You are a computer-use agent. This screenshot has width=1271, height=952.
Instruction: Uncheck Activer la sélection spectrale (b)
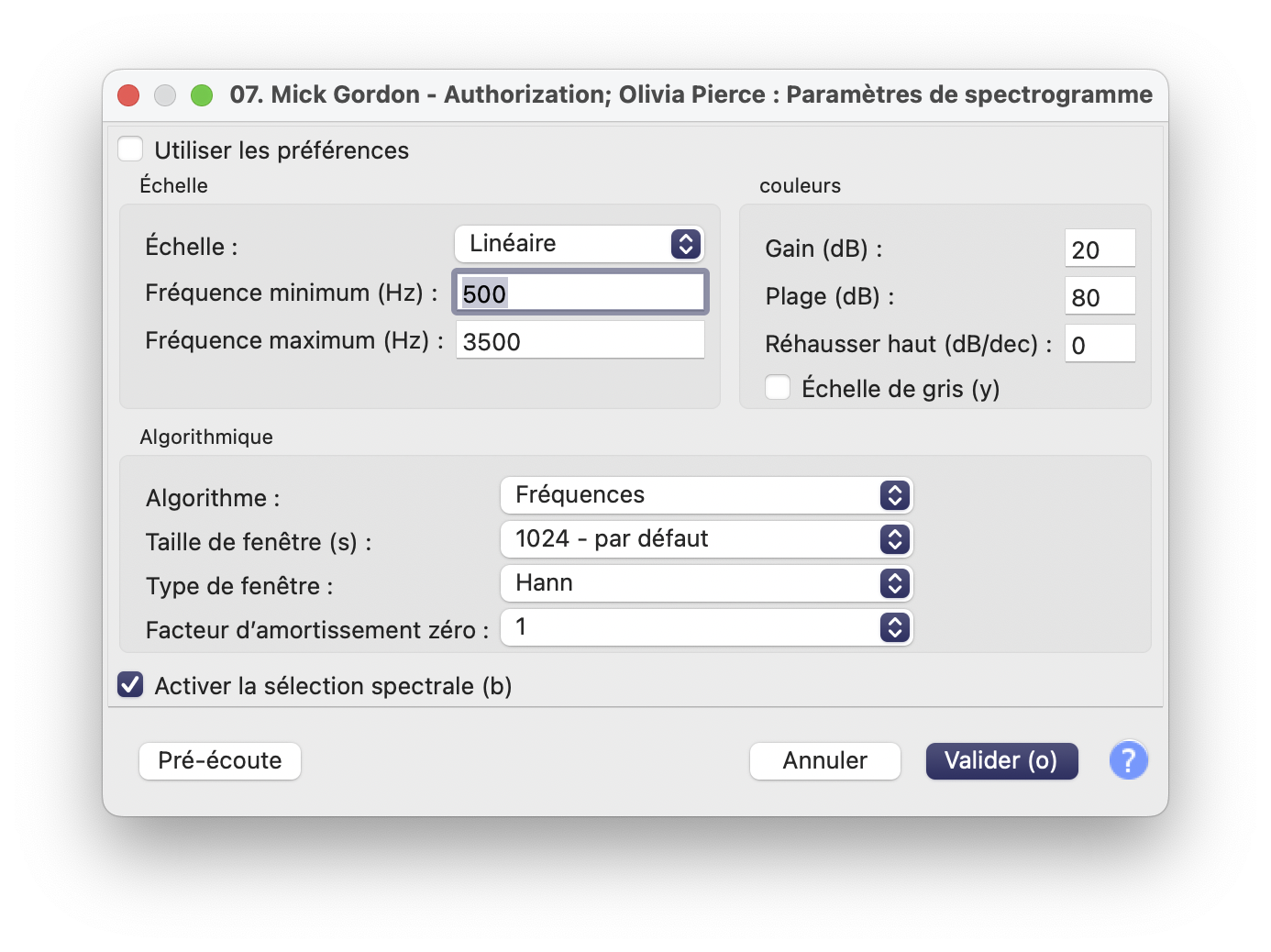coord(130,684)
